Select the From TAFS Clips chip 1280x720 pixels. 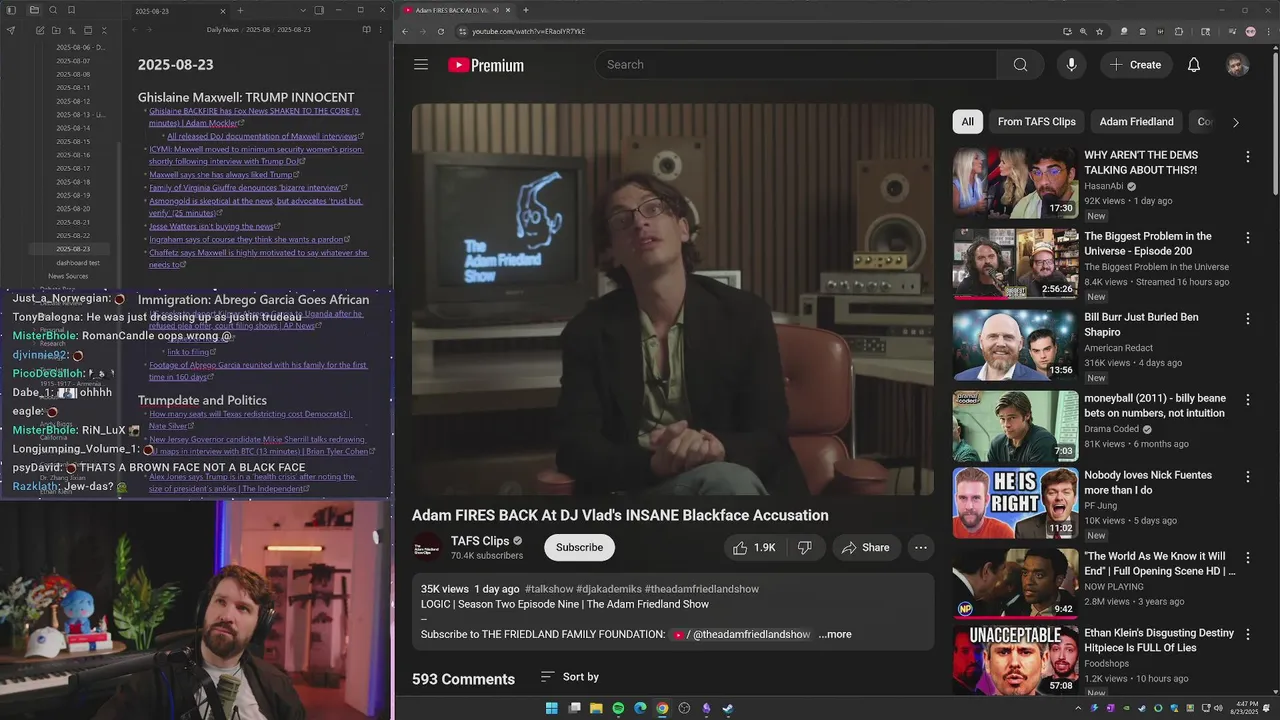click(x=1037, y=122)
